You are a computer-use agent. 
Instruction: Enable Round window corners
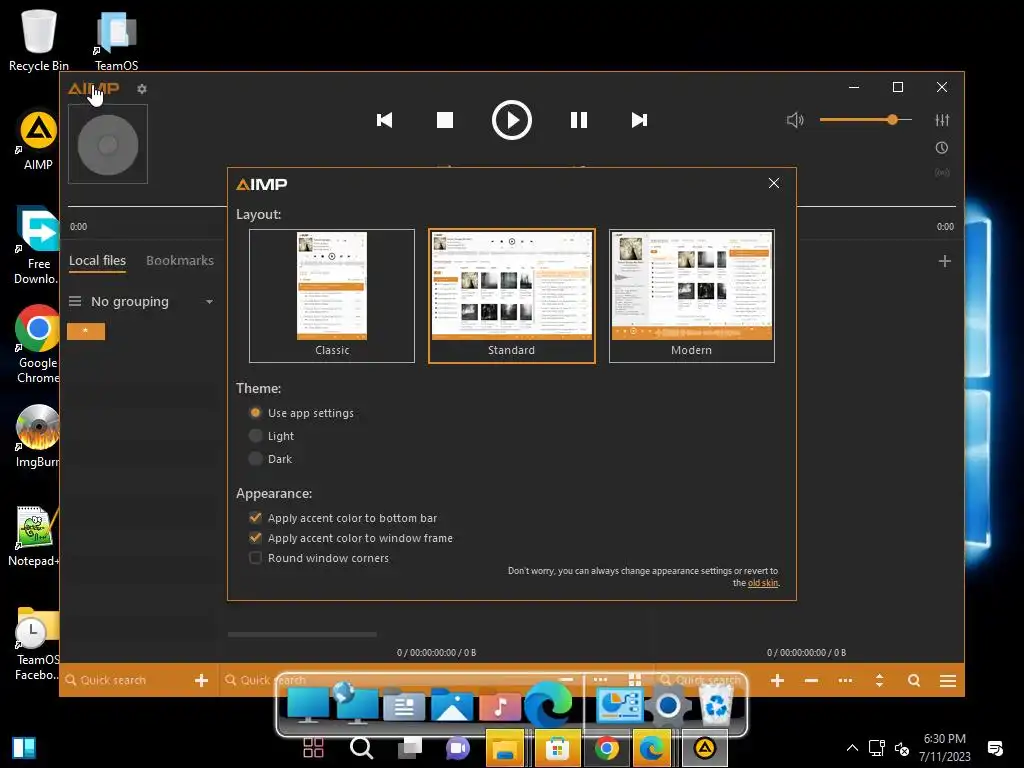[319, 558]
